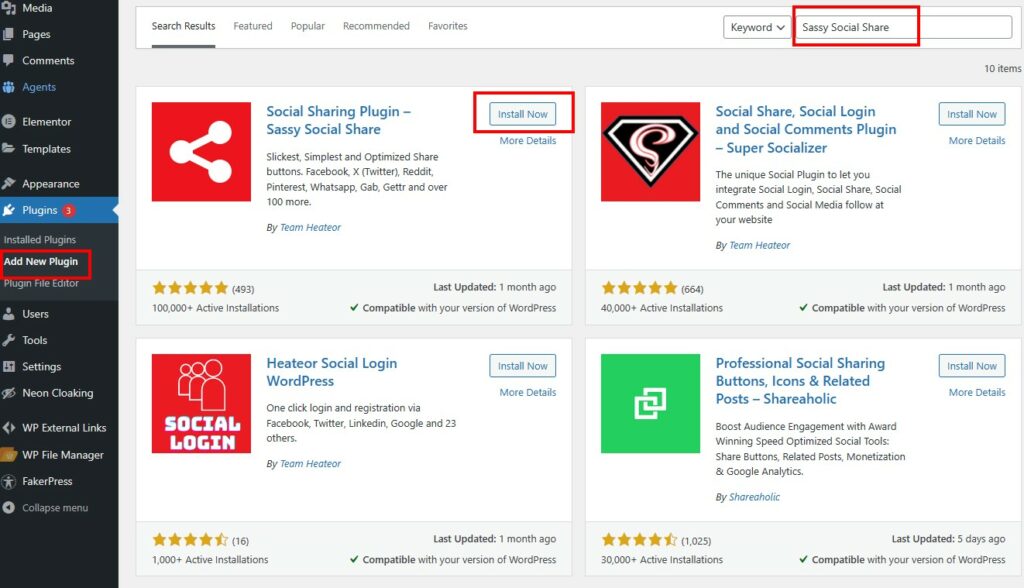
Task: Install Shareaholic plugin now
Action: pos(972,366)
